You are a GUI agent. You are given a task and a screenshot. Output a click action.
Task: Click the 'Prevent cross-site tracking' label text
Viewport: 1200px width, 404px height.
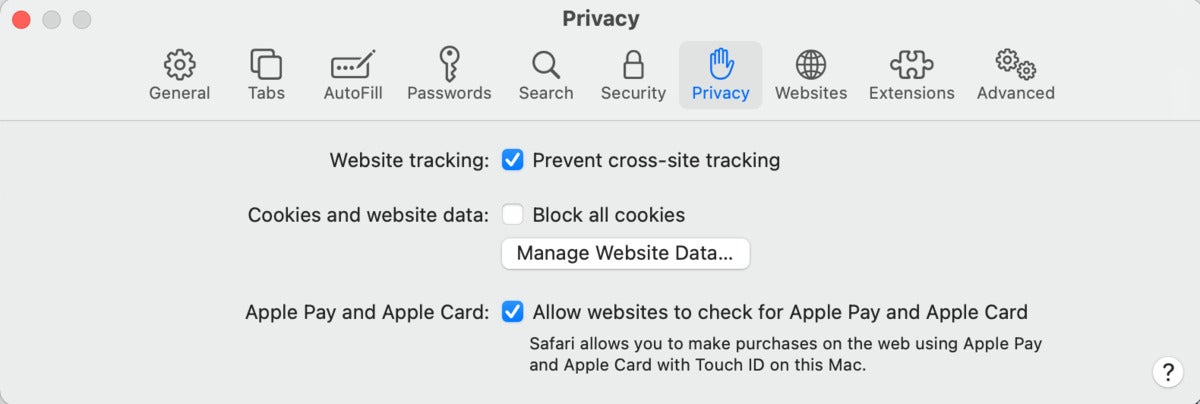click(656, 160)
